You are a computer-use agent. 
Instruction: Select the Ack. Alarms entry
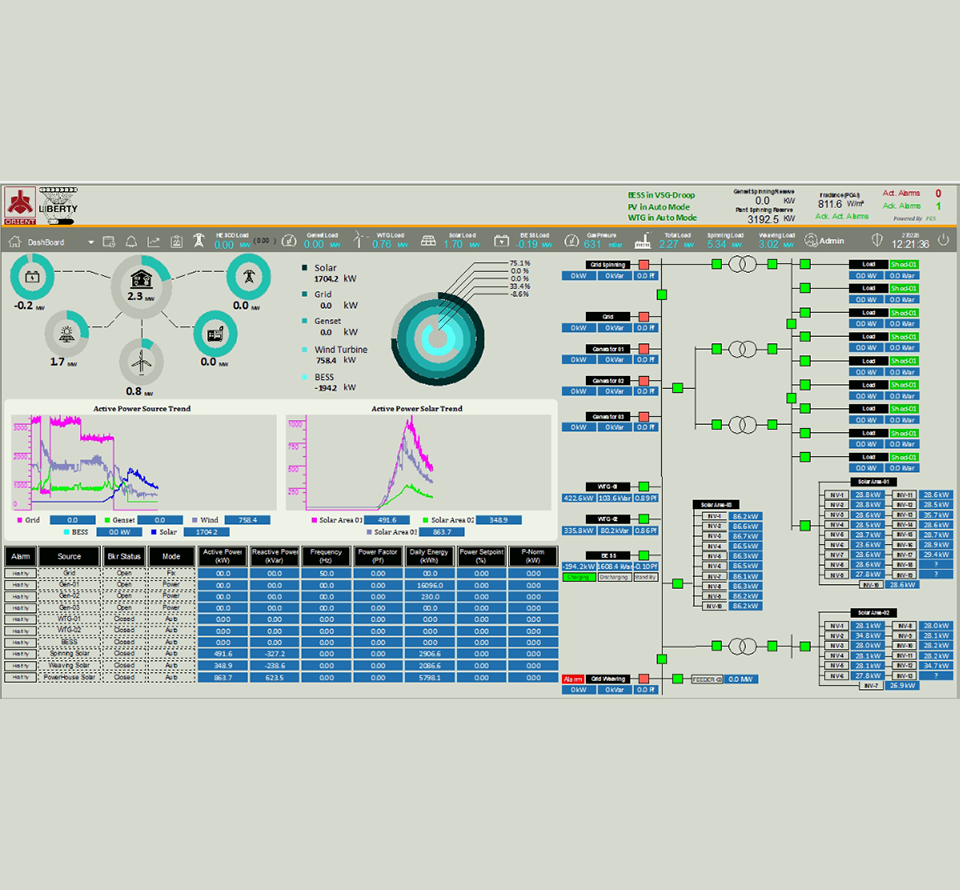(901, 207)
